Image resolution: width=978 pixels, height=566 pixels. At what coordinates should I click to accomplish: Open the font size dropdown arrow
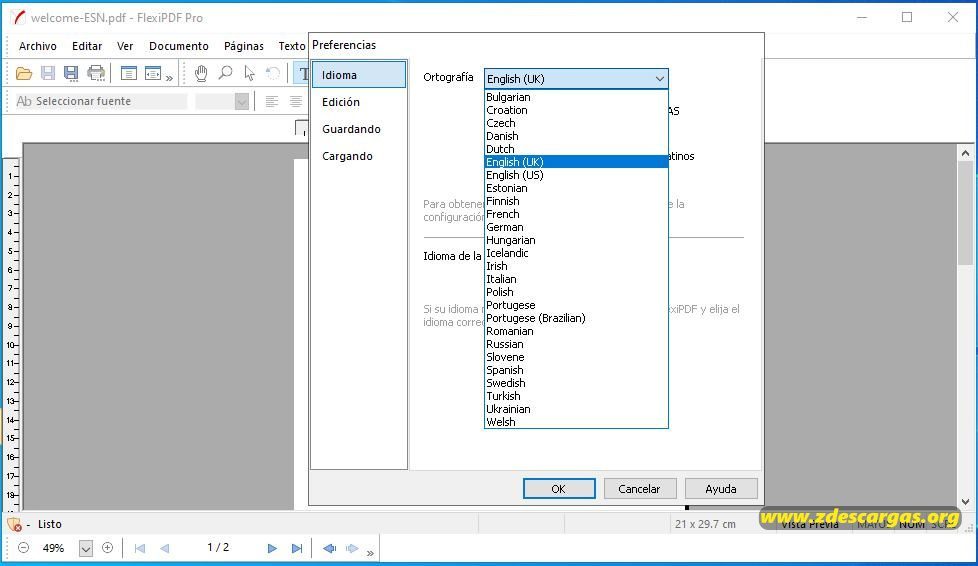point(242,101)
